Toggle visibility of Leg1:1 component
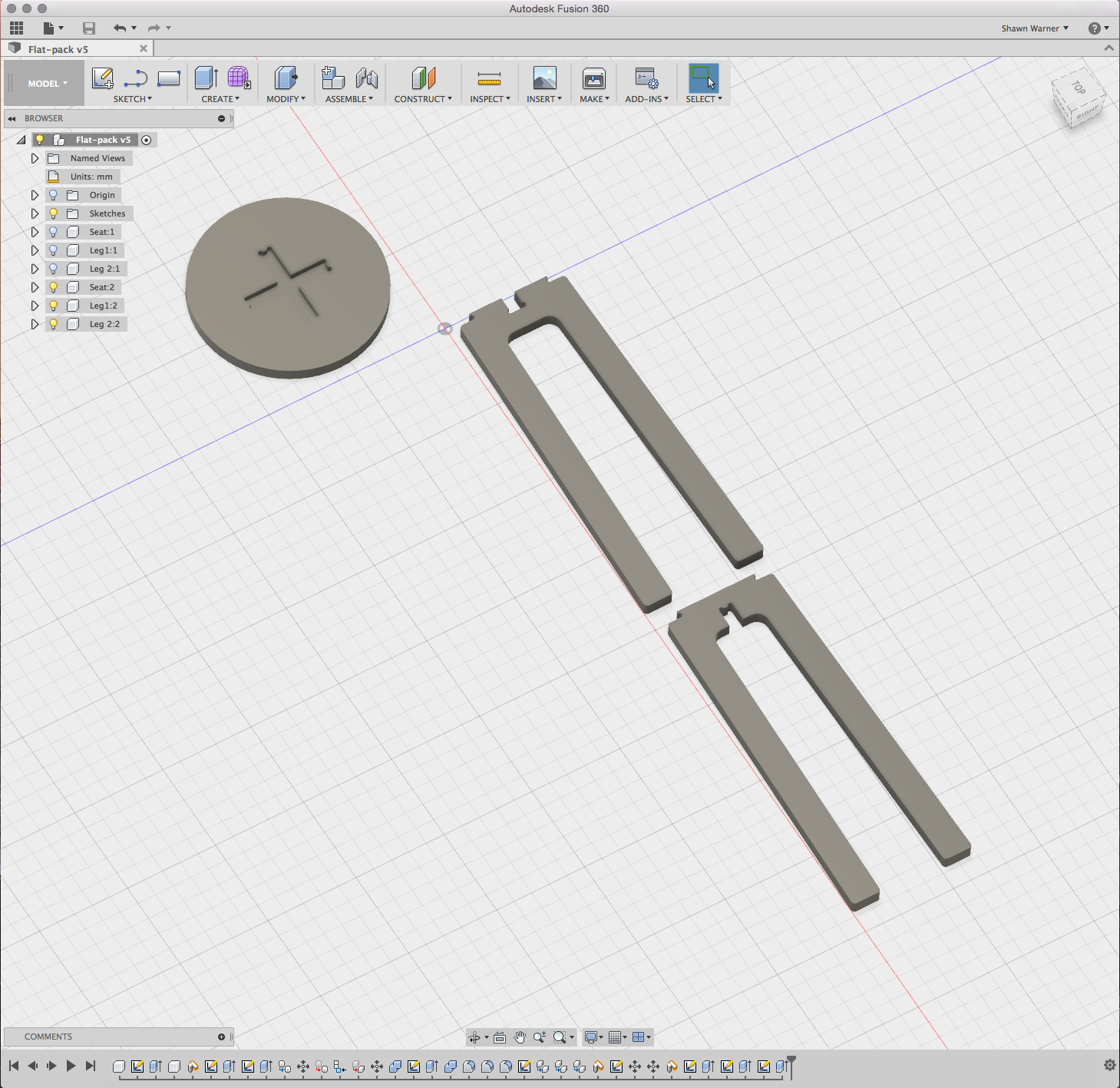Image resolution: width=1120 pixels, height=1088 pixels. [52, 250]
